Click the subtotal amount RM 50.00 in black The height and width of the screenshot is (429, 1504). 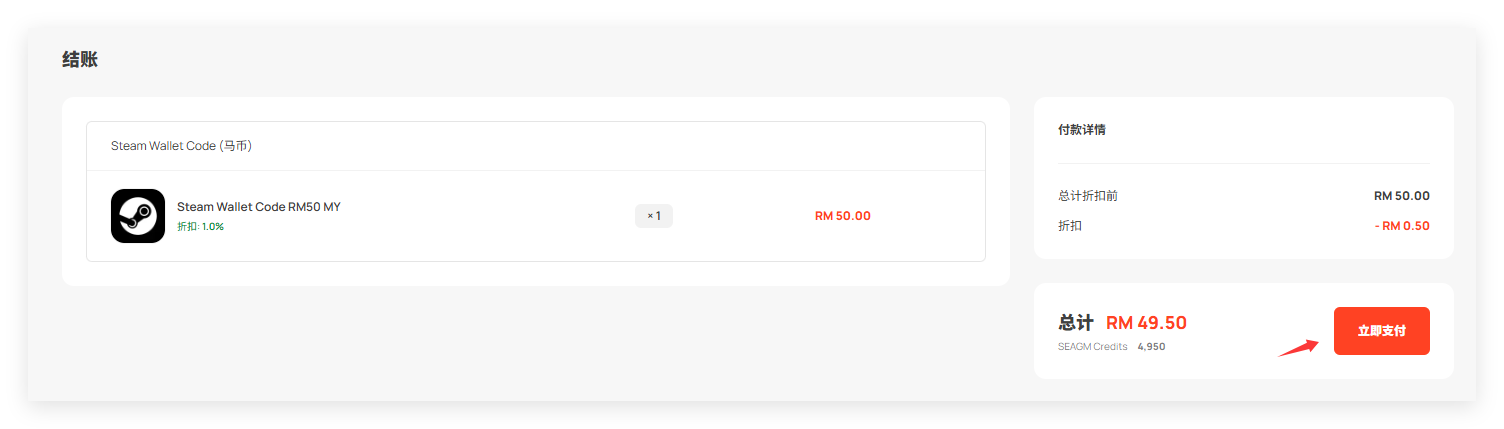pos(1402,196)
